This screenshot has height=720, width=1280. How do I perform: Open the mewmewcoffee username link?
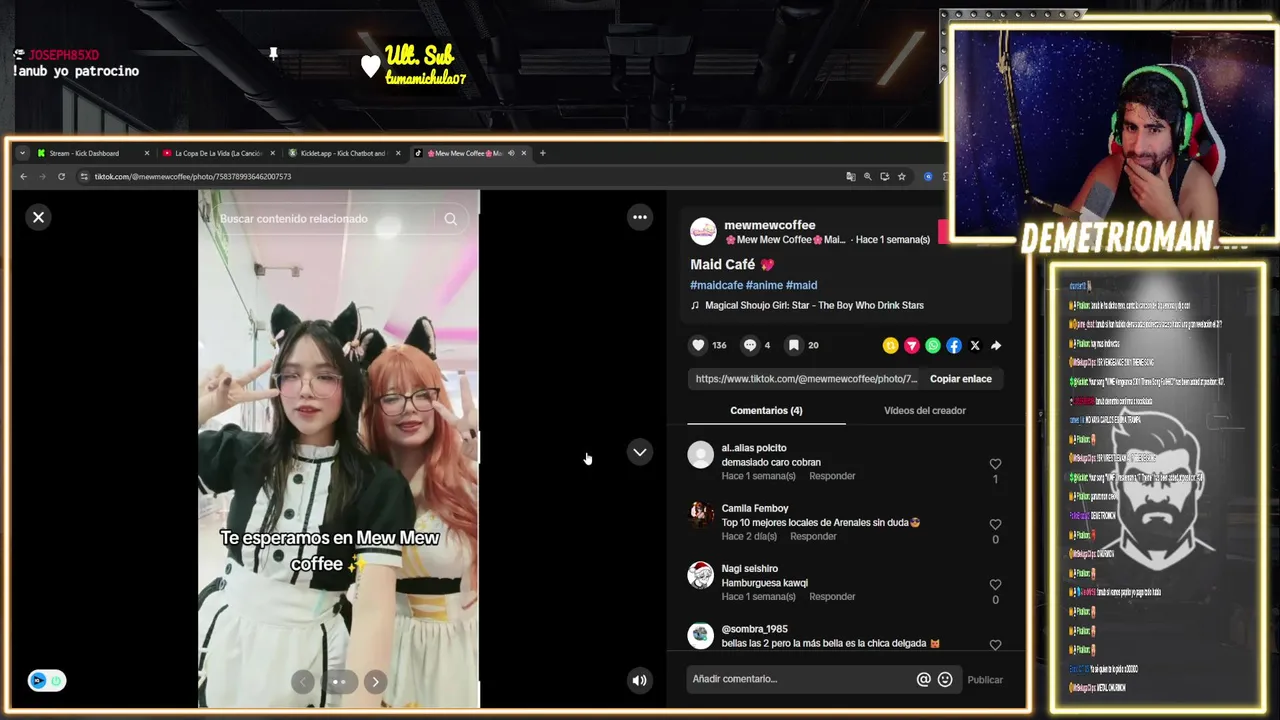[770, 225]
